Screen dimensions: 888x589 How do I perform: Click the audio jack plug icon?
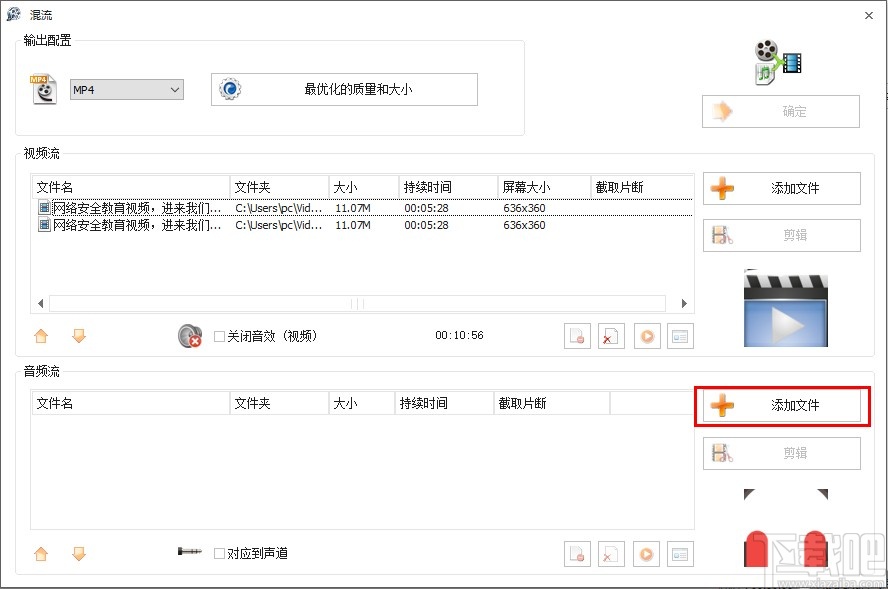(190, 551)
